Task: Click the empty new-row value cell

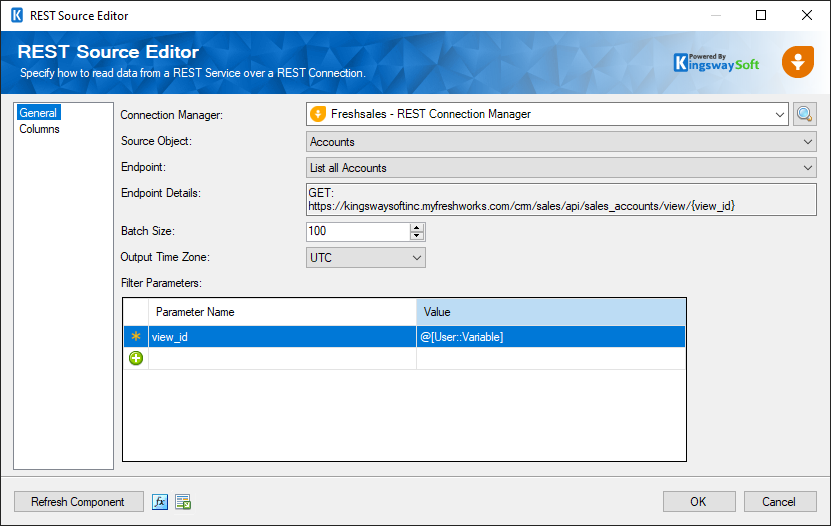Action: [x=551, y=358]
